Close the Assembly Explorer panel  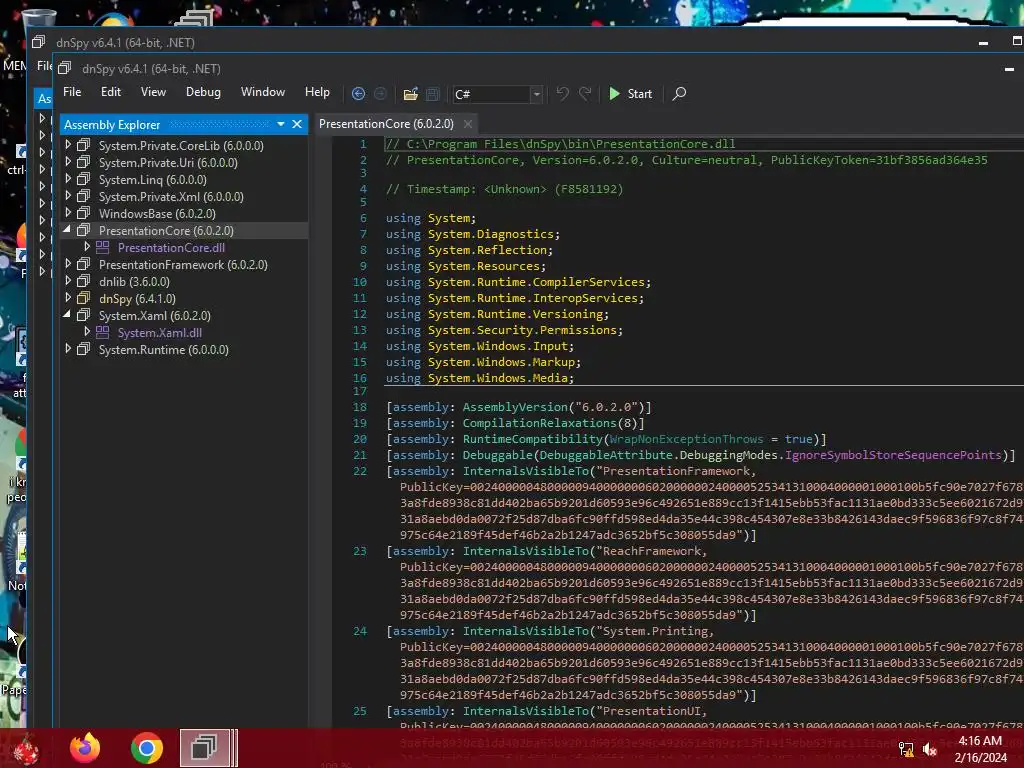(297, 124)
